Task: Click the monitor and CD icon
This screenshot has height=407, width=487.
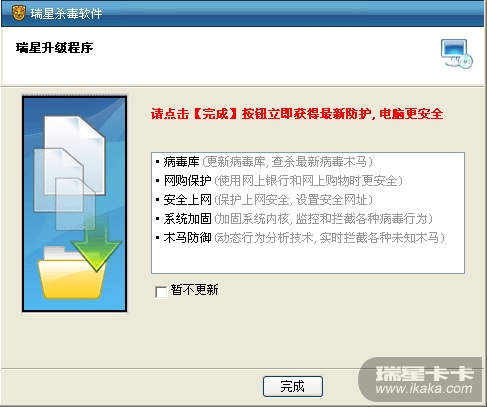Action: click(x=457, y=54)
